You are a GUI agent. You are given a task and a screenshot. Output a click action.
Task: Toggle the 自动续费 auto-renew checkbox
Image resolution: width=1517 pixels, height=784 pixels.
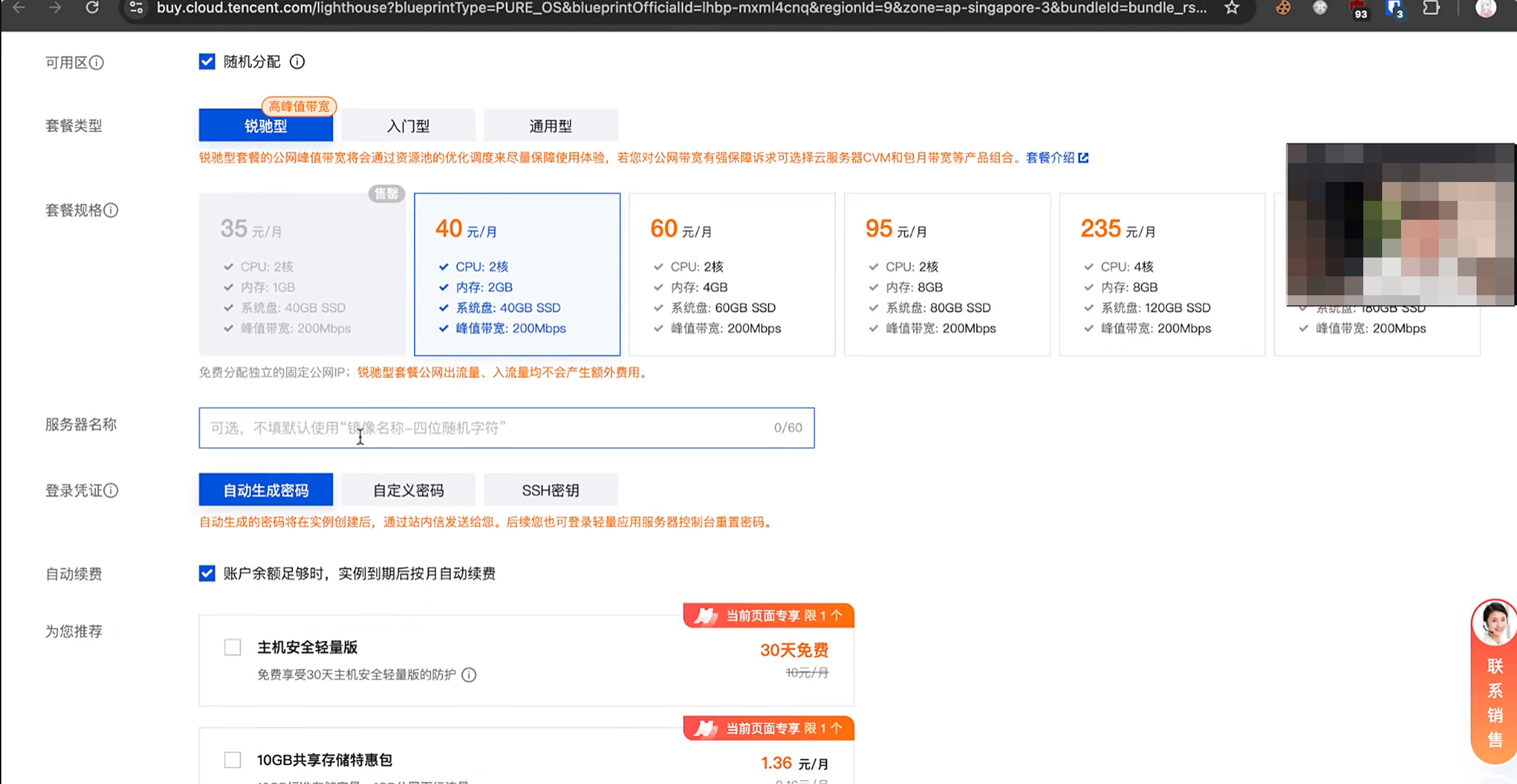click(x=207, y=574)
